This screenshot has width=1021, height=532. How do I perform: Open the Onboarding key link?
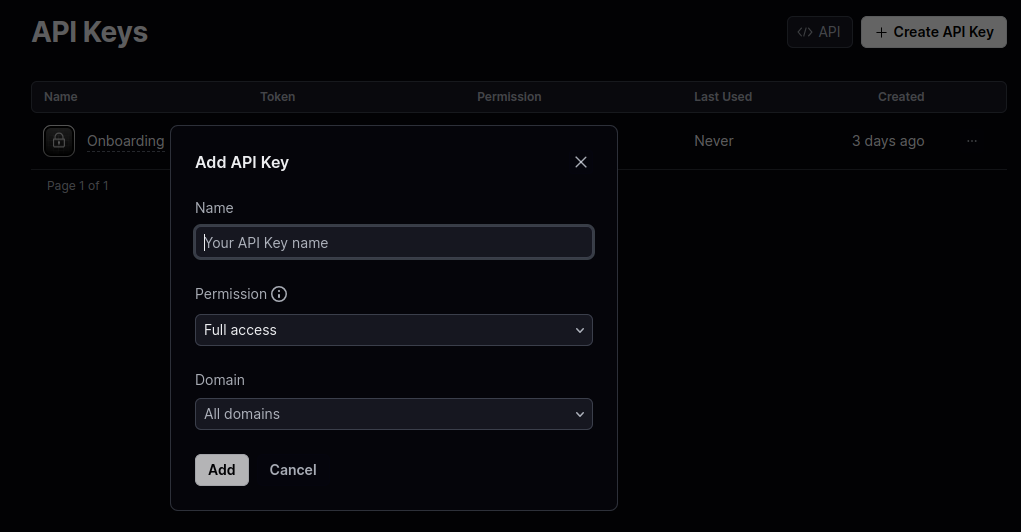coord(125,141)
